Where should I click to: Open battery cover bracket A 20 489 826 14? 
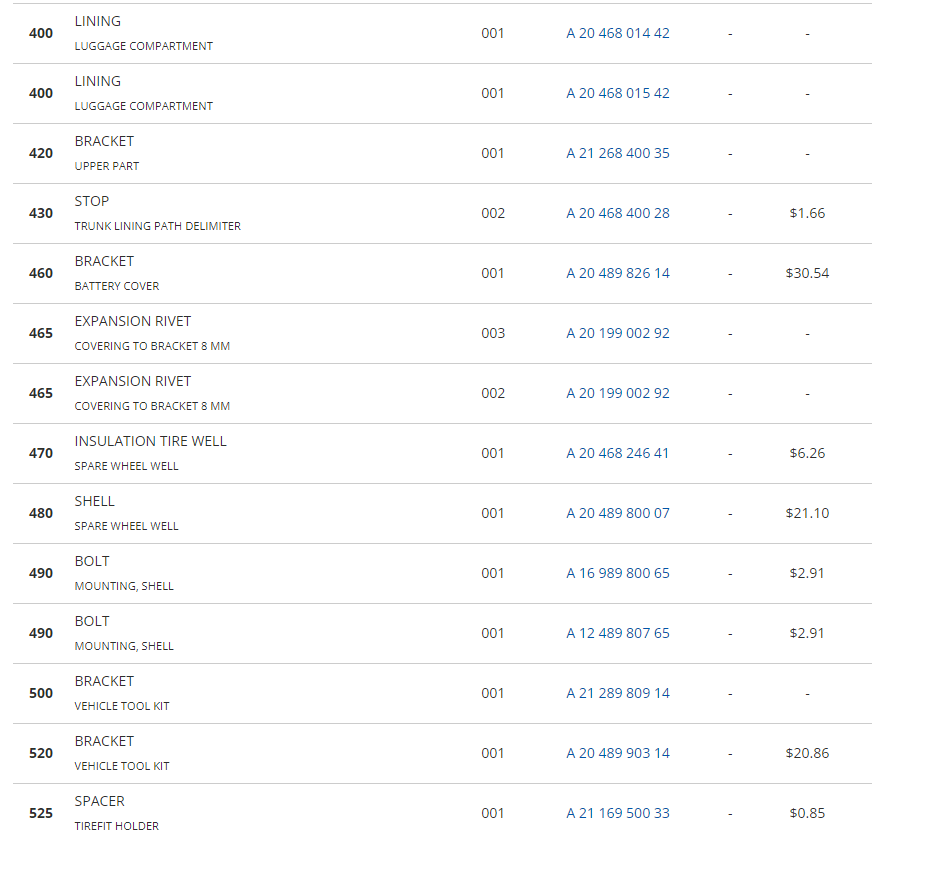tap(618, 273)
